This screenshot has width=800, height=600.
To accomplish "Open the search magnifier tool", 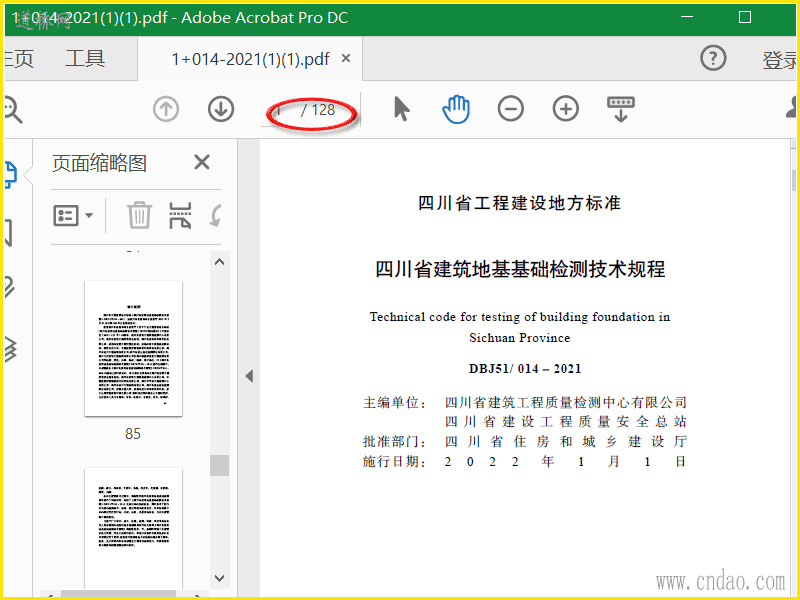I will click(12, 110).
